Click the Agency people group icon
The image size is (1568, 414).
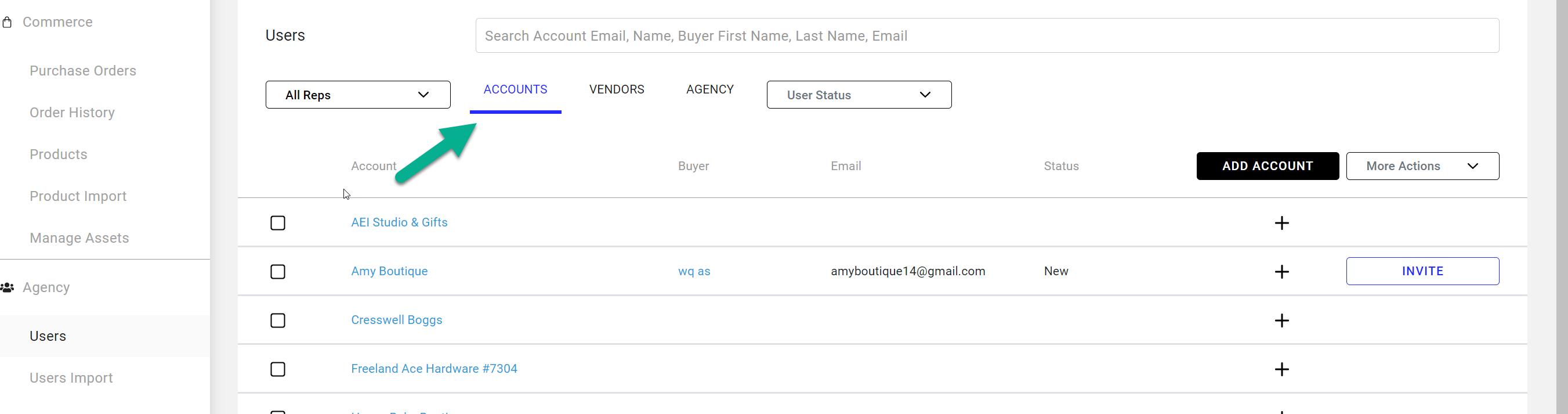click(8, 288)
